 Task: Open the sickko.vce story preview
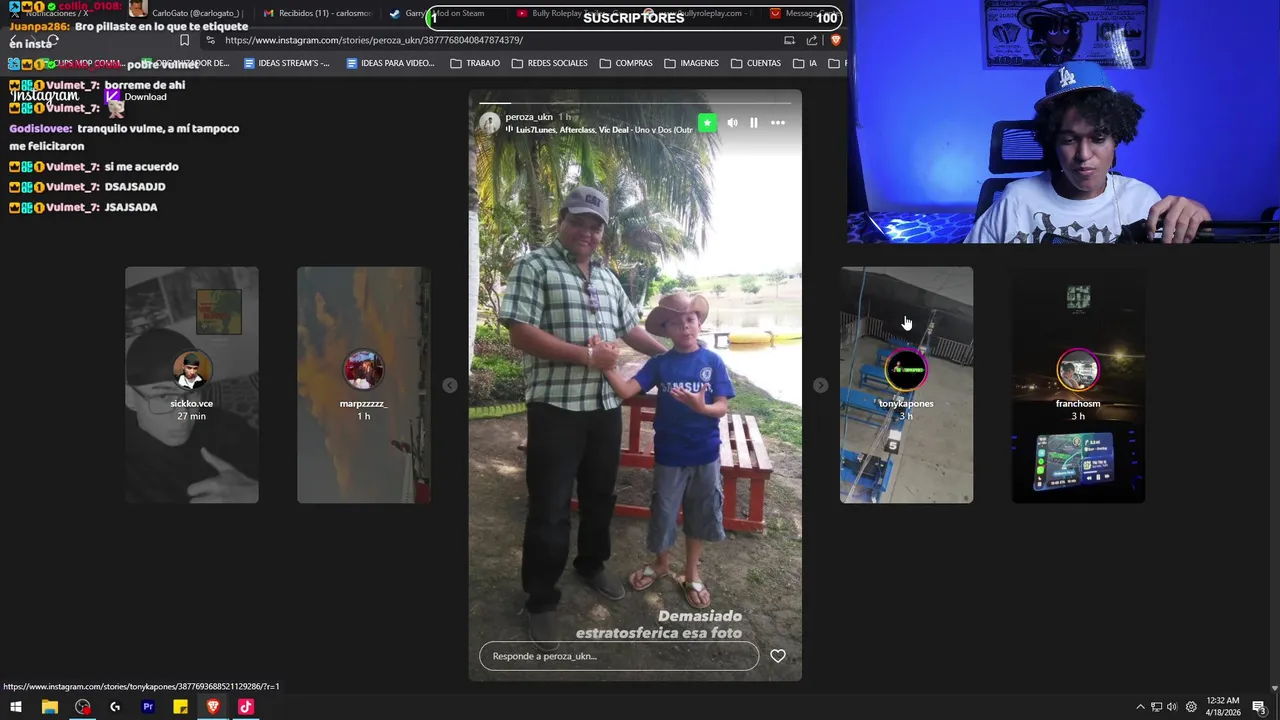coord(192,385)
